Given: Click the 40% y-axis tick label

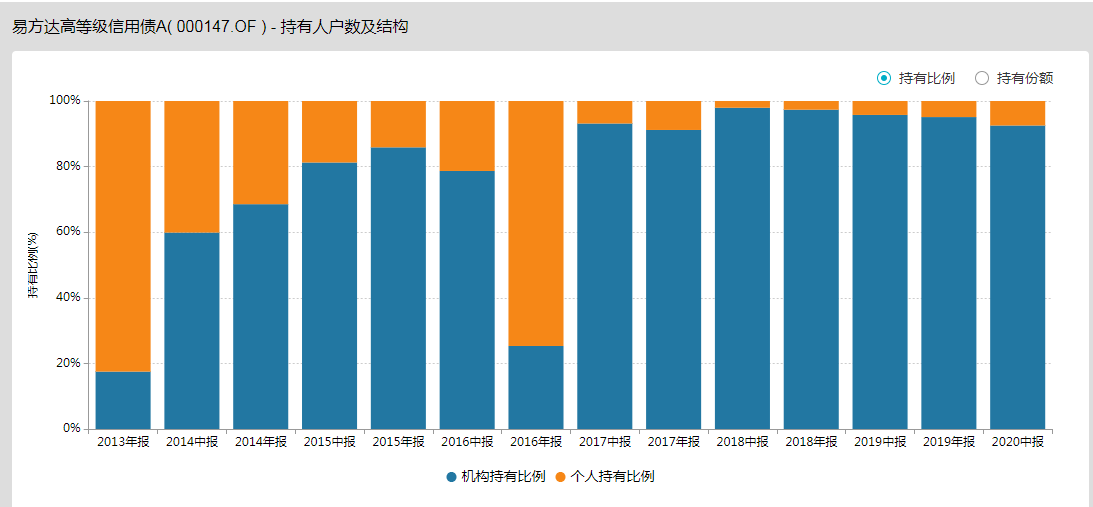Looking at the screenshot, I should (x=68, y=298).
